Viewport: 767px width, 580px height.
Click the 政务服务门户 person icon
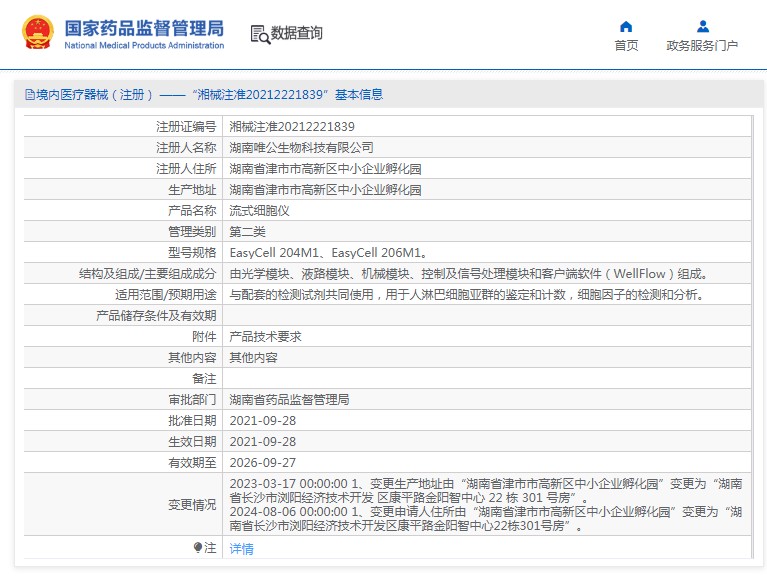click(x=703, y=26)
